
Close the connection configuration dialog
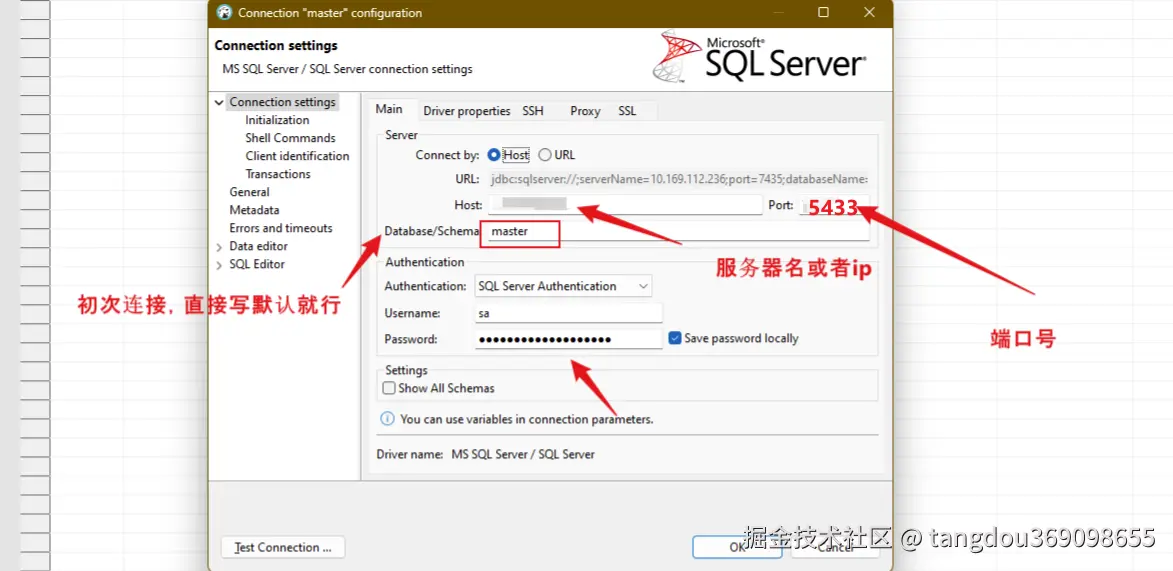(869, 13)
